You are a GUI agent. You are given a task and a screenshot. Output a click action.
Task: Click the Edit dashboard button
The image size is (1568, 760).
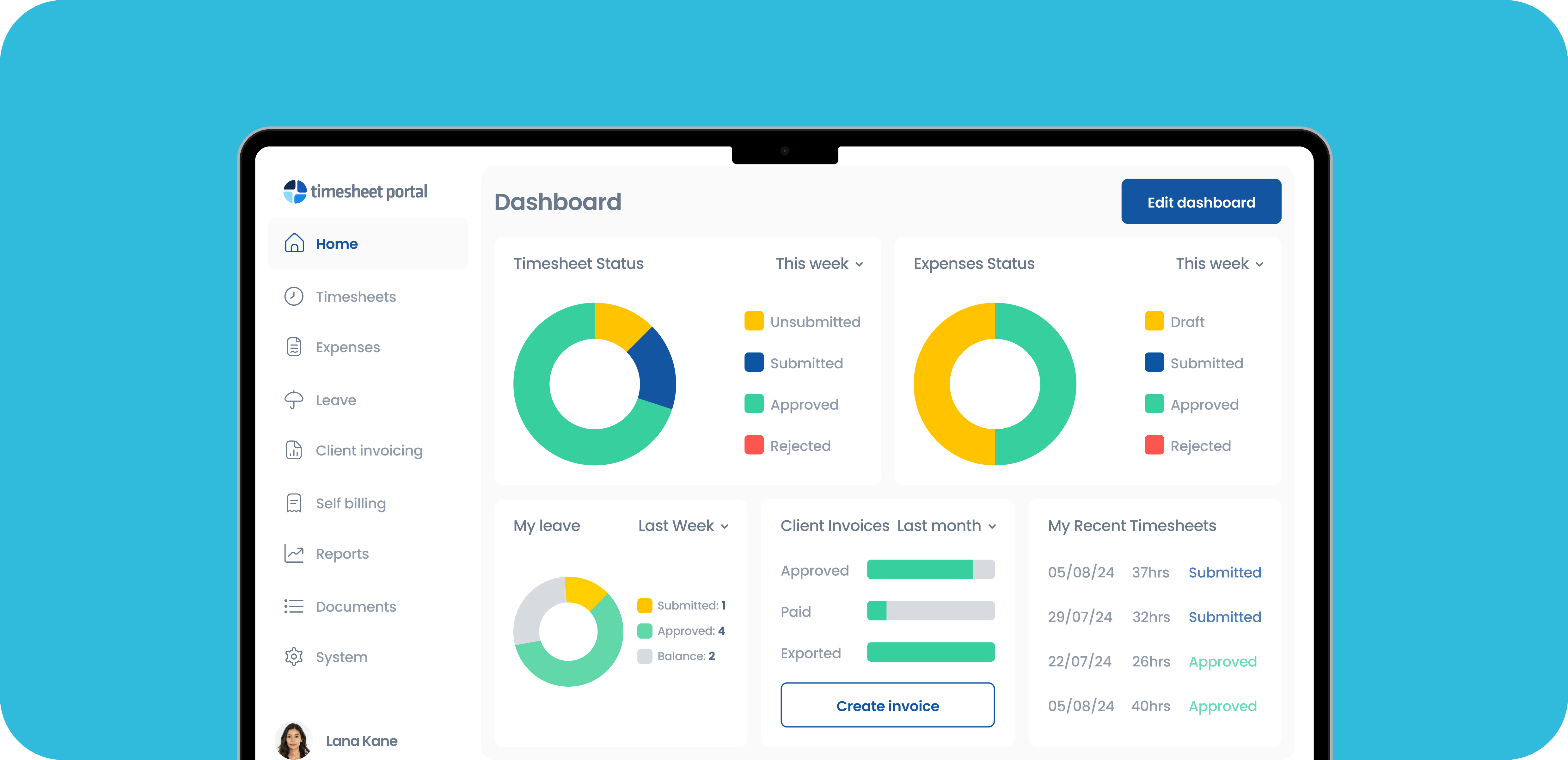[x=1201, y=201]
